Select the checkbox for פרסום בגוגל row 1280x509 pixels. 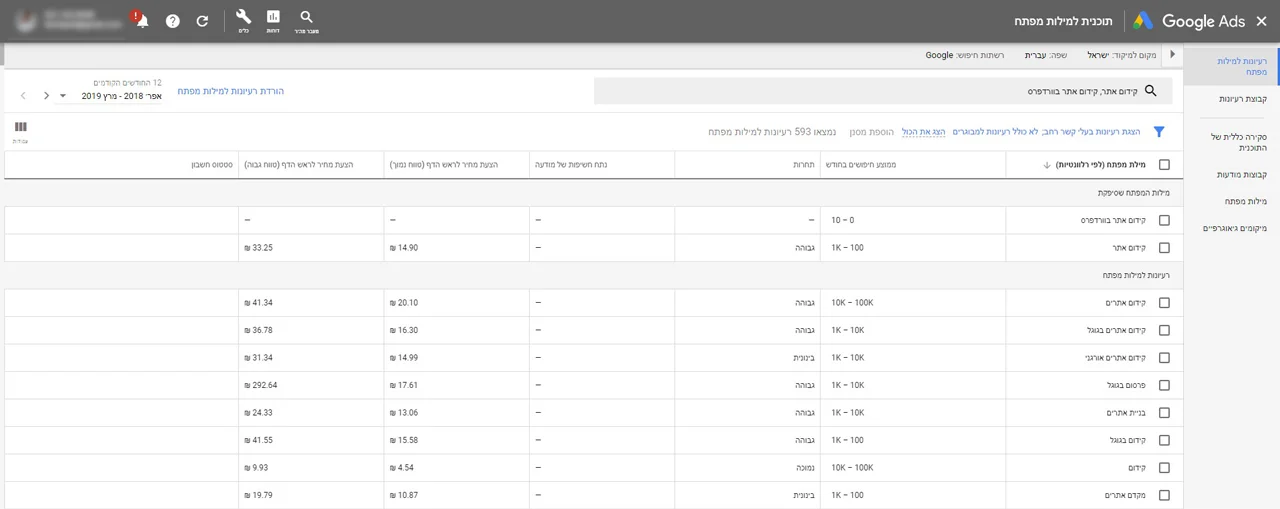(x=1163, y=385)
